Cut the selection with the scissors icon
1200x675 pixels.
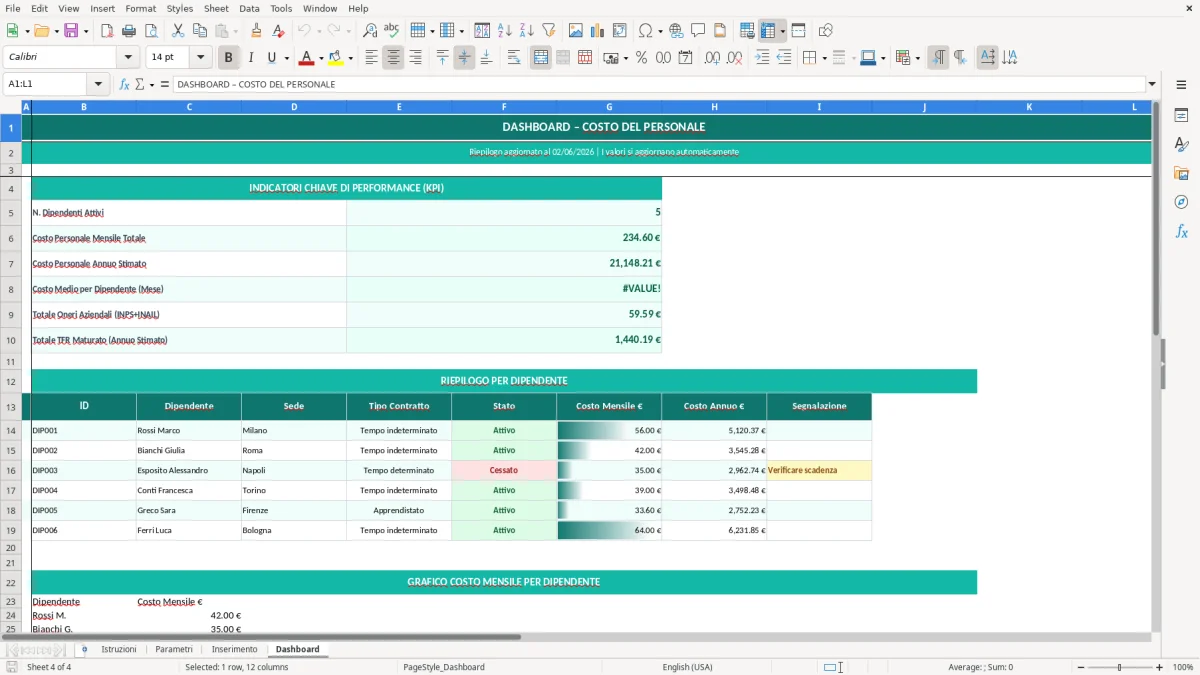(178, 31)
